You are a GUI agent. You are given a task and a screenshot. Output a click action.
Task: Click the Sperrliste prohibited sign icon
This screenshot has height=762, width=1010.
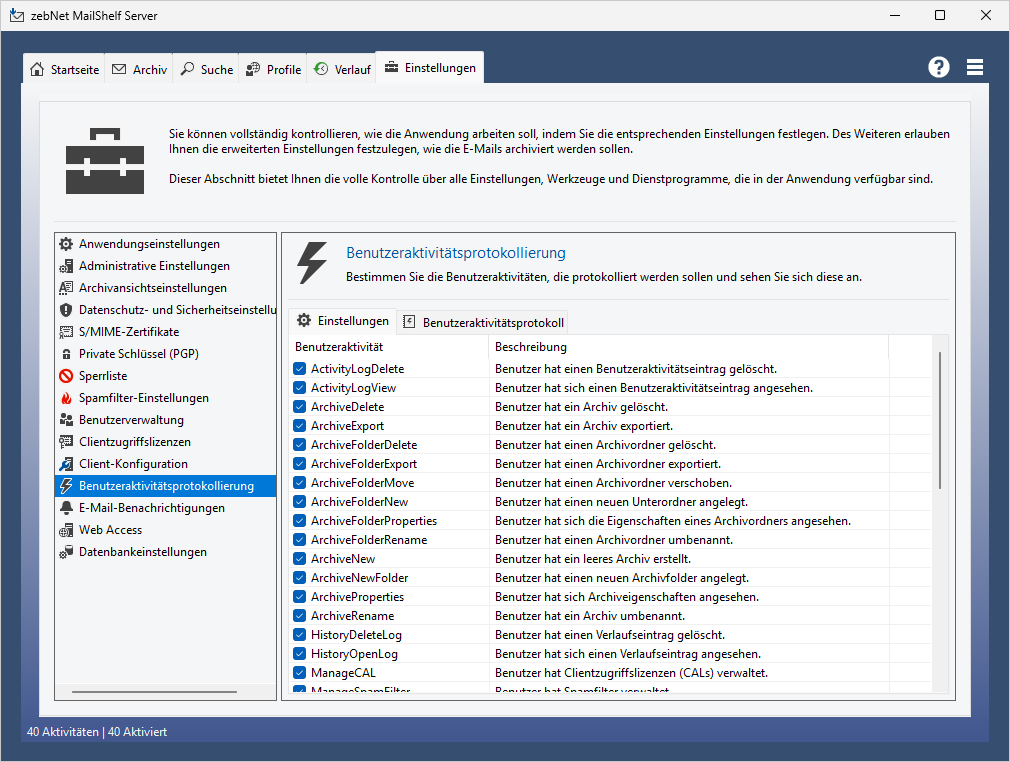coord(66,376)
